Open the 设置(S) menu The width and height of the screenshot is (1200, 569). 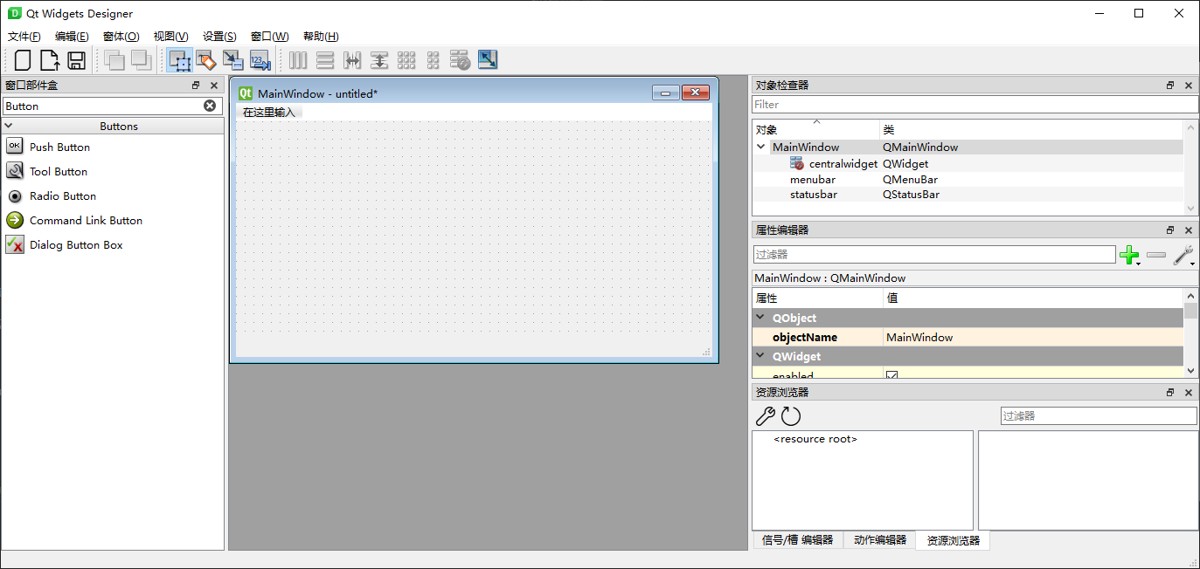[220, 36]
